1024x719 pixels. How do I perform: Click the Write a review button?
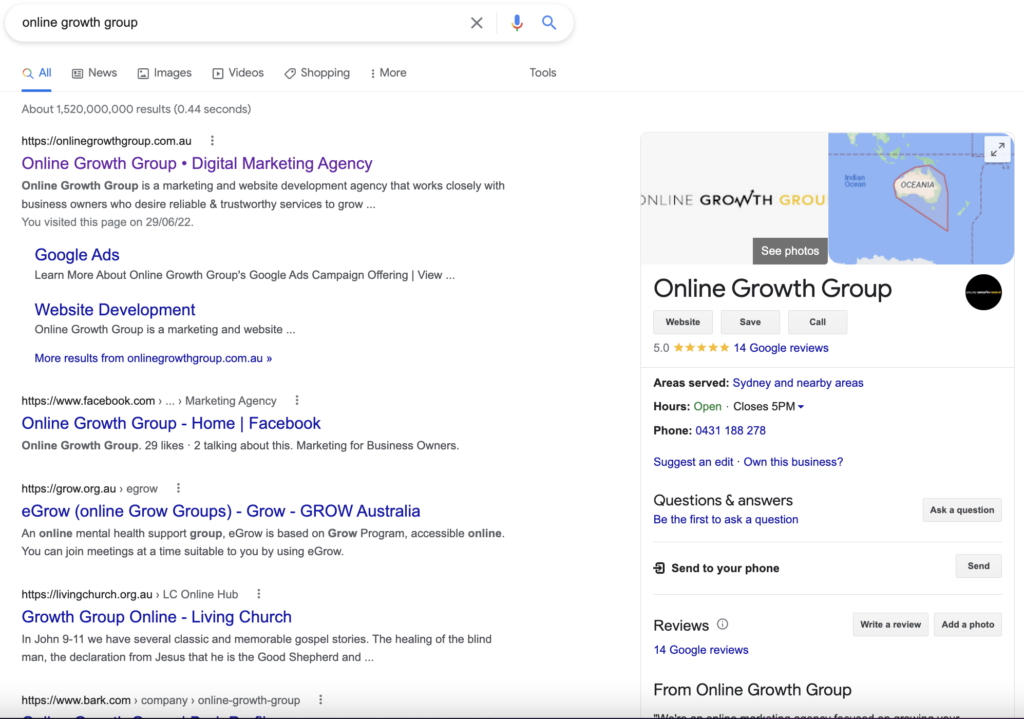point(890,624)
